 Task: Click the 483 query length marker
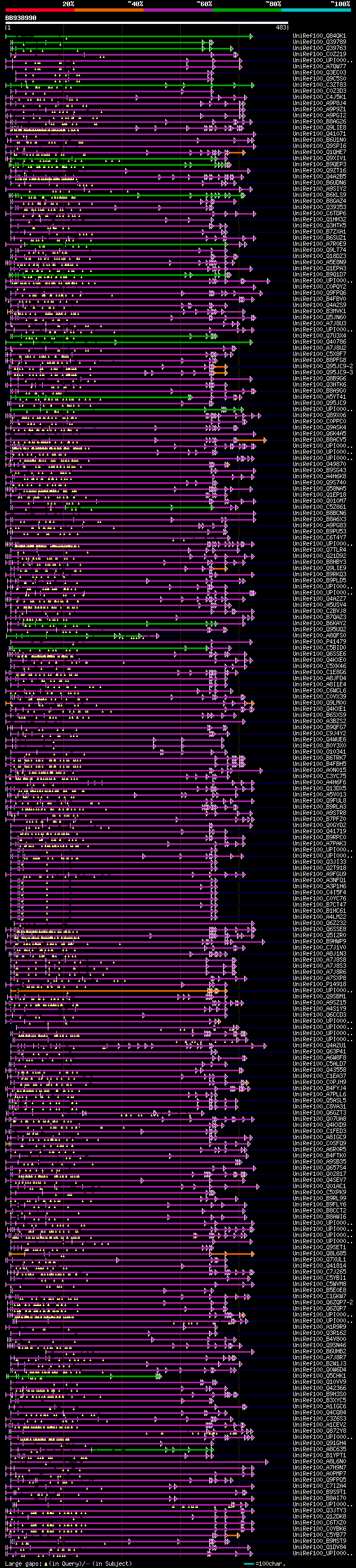point(280,27)
